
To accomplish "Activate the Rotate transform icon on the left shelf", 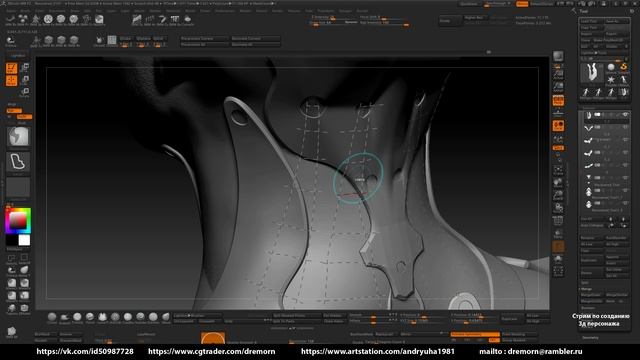I will [x=24, y=93].
